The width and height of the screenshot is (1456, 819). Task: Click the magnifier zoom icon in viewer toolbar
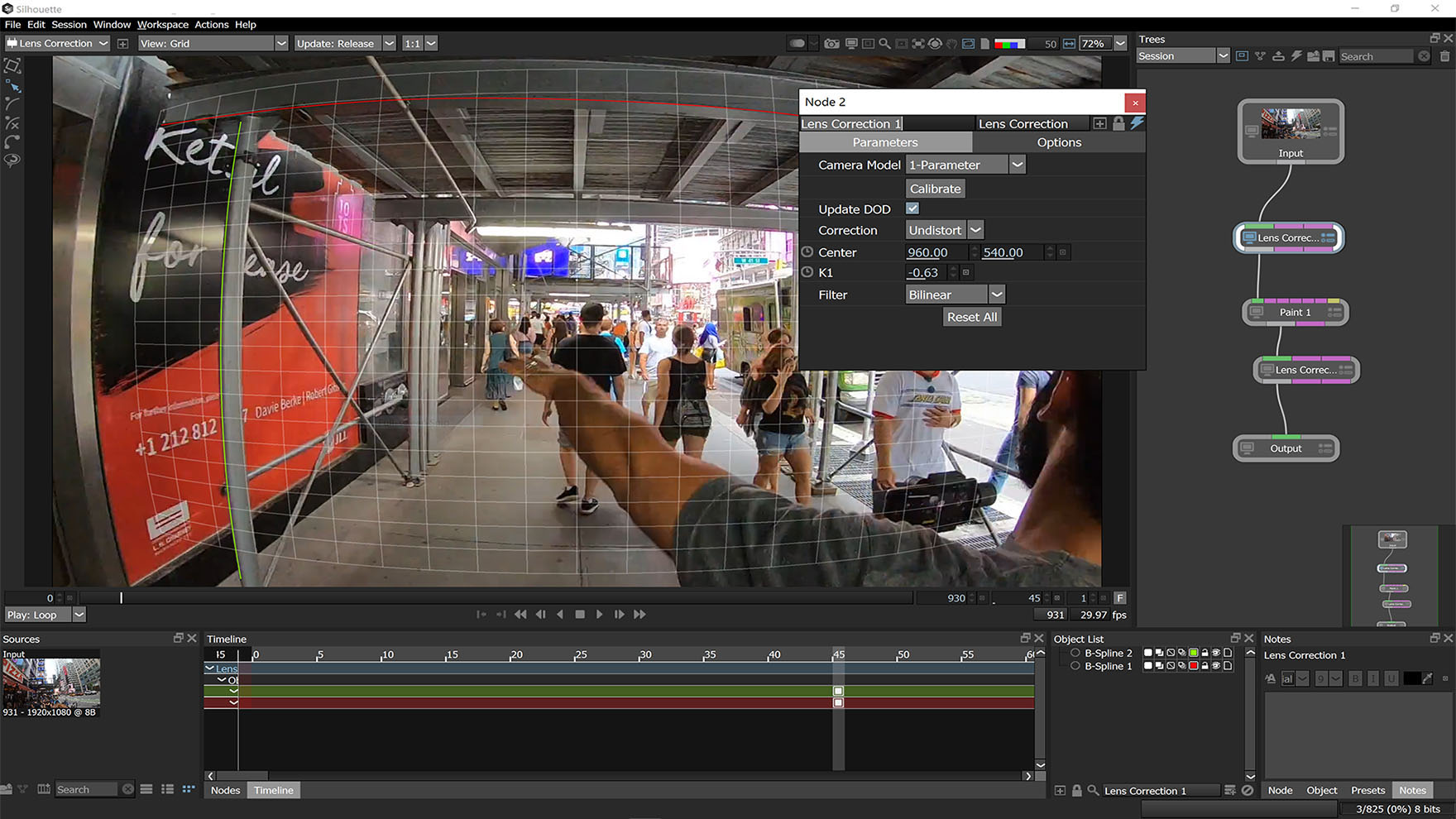pyautogui.click(x=884, y=44)
